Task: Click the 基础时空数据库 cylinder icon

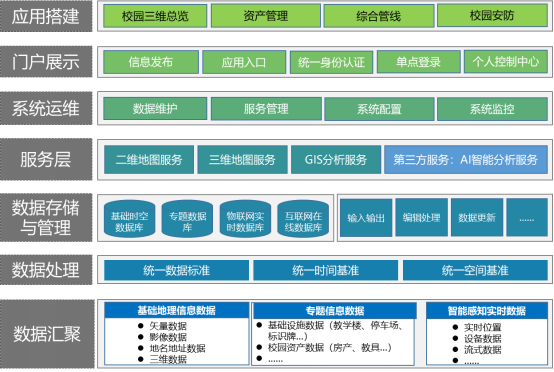Action: (129, 218)
